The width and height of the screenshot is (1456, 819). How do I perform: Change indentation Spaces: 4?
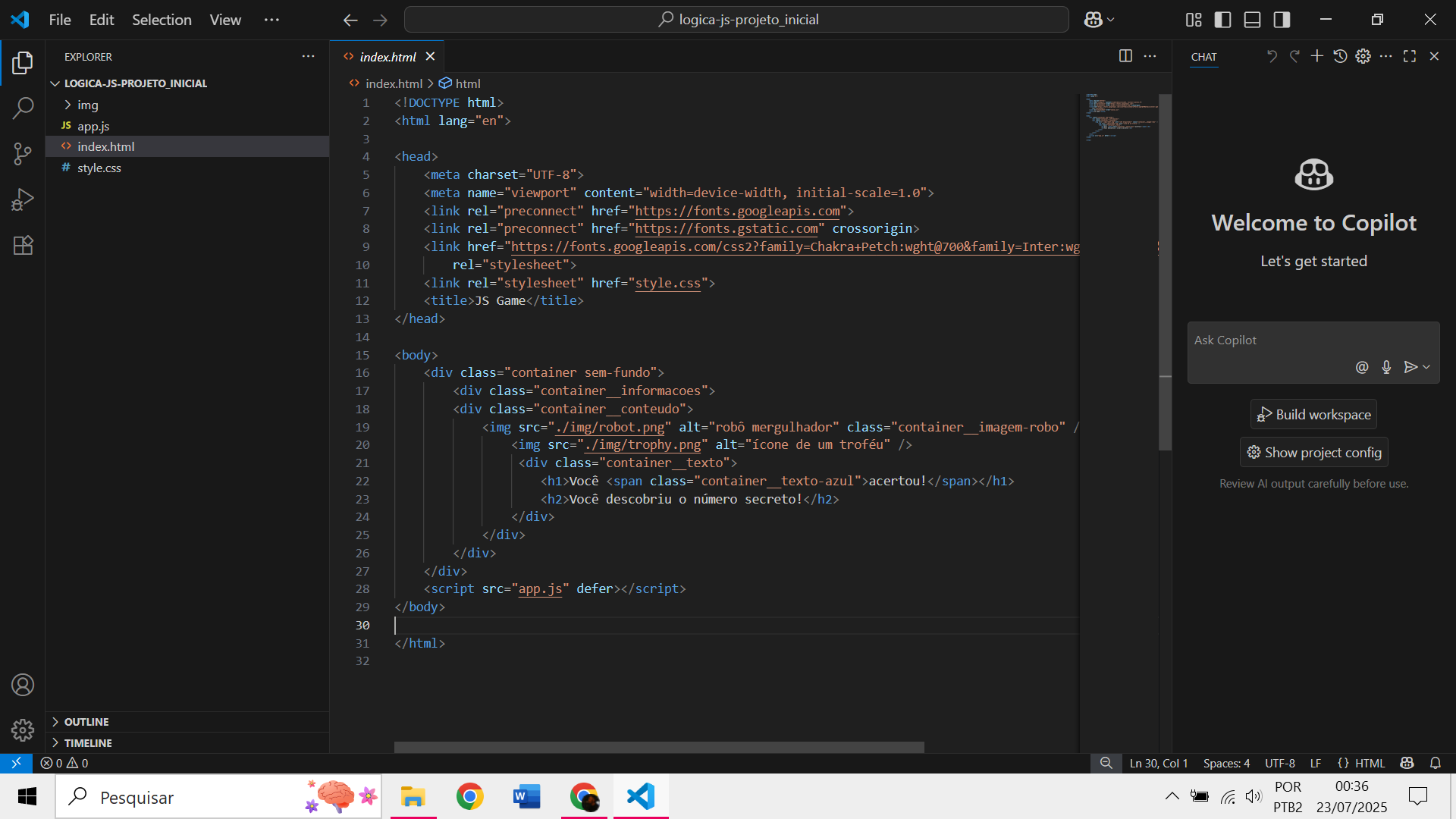pyautogui.click(x=1226, y=763)
